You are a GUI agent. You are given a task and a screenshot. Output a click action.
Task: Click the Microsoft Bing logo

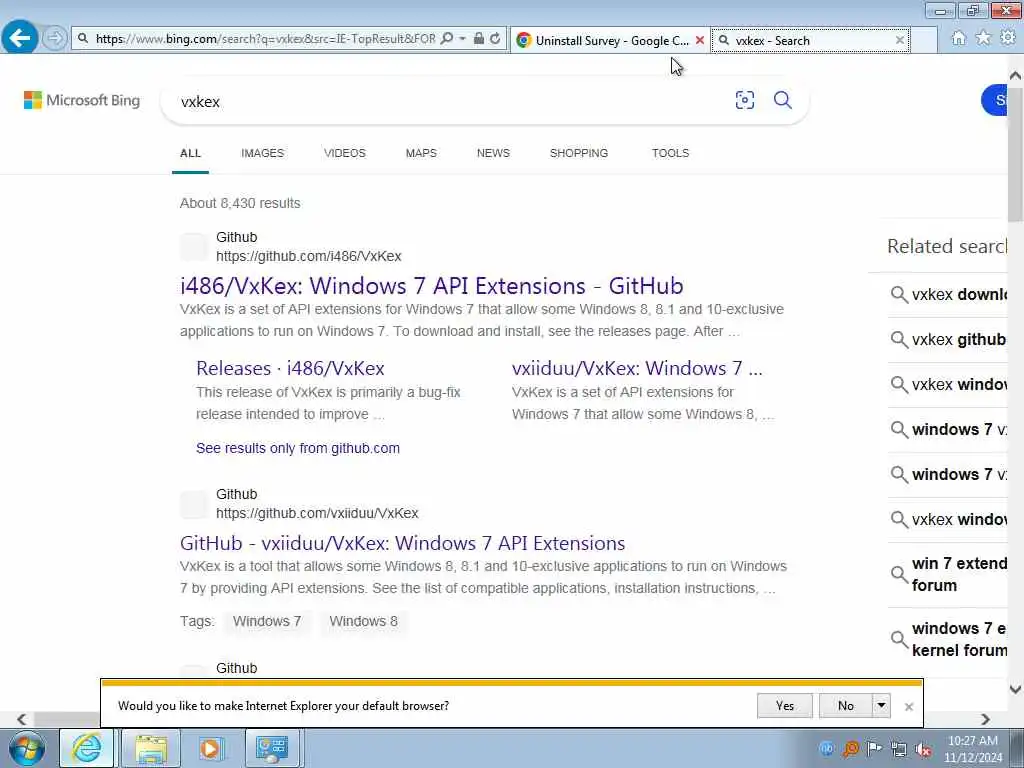tap(82, 100)
